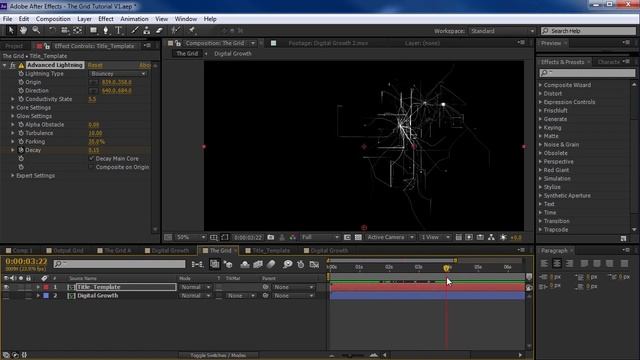
Task: Switch to Title_Template timeline tab
Action: pos(271,251)
